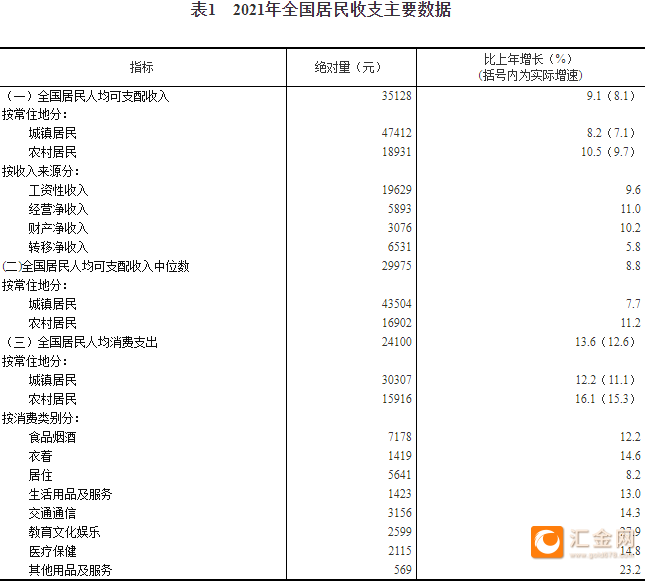Screen dimensions: 651x581
Task: Click growth value 10.2
Action: click(631, 228)
